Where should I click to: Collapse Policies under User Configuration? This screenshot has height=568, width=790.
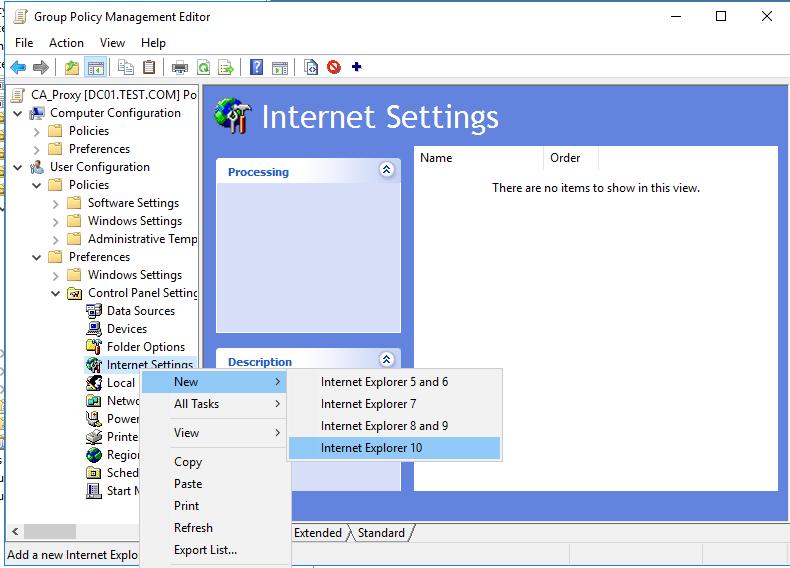click(36, 185)
